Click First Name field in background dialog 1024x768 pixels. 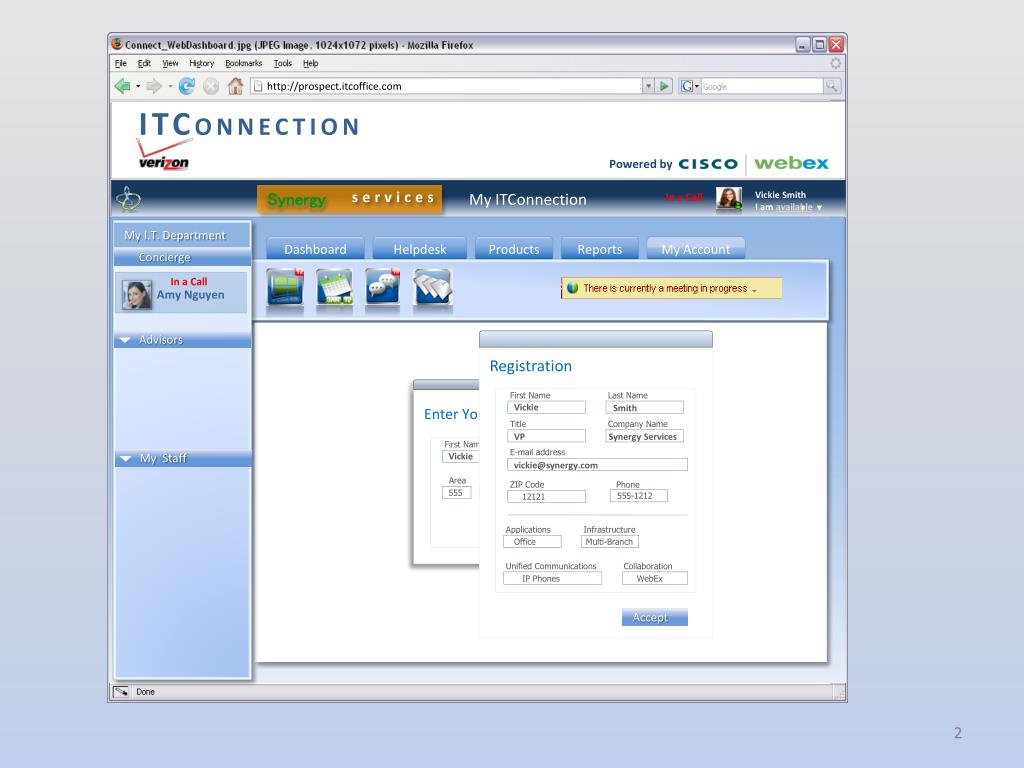(460, 456)
